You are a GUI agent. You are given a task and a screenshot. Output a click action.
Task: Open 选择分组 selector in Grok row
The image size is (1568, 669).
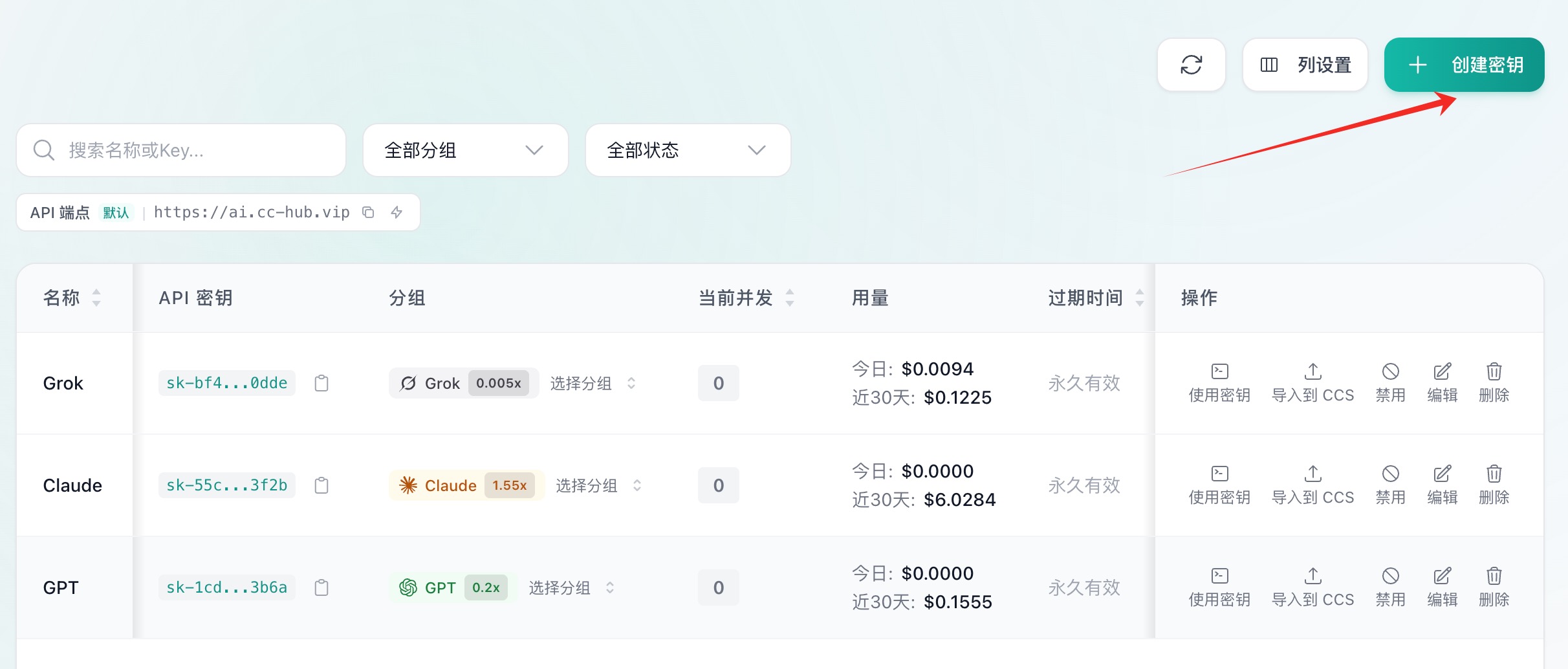[x=593, y=383]
